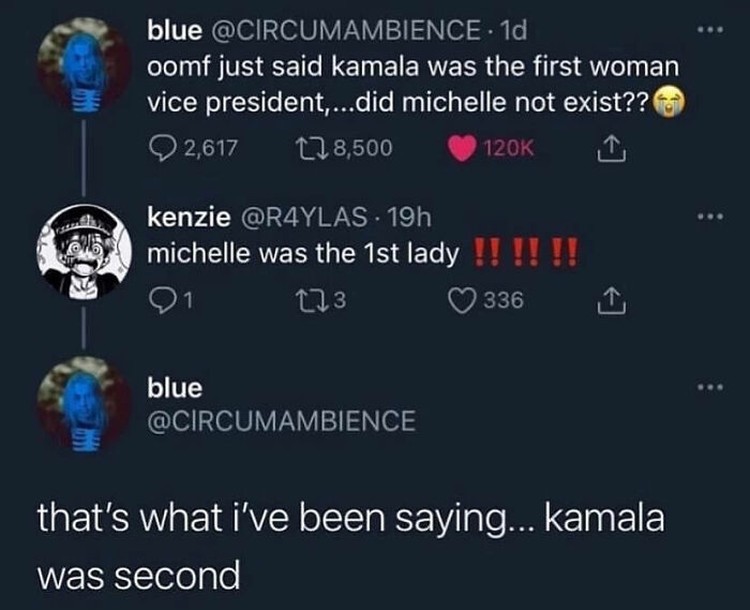Reply to kenzie's tweet
The width and height of the screenshot is (750, 610).
159,296
